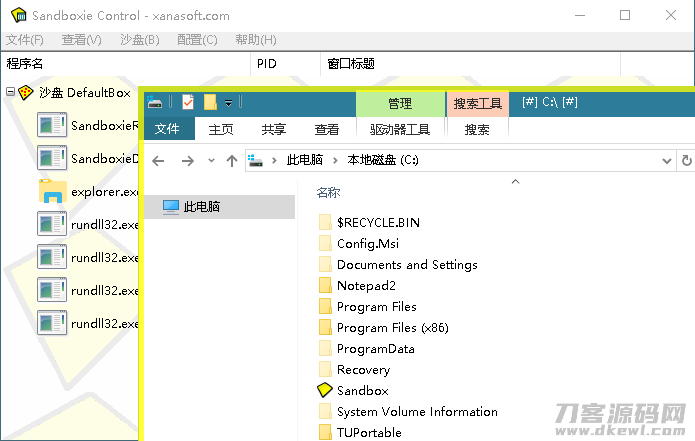The image size is (695, 441).
Task: Collapse the DefaultBox sandbox tree
Action: 10,92
